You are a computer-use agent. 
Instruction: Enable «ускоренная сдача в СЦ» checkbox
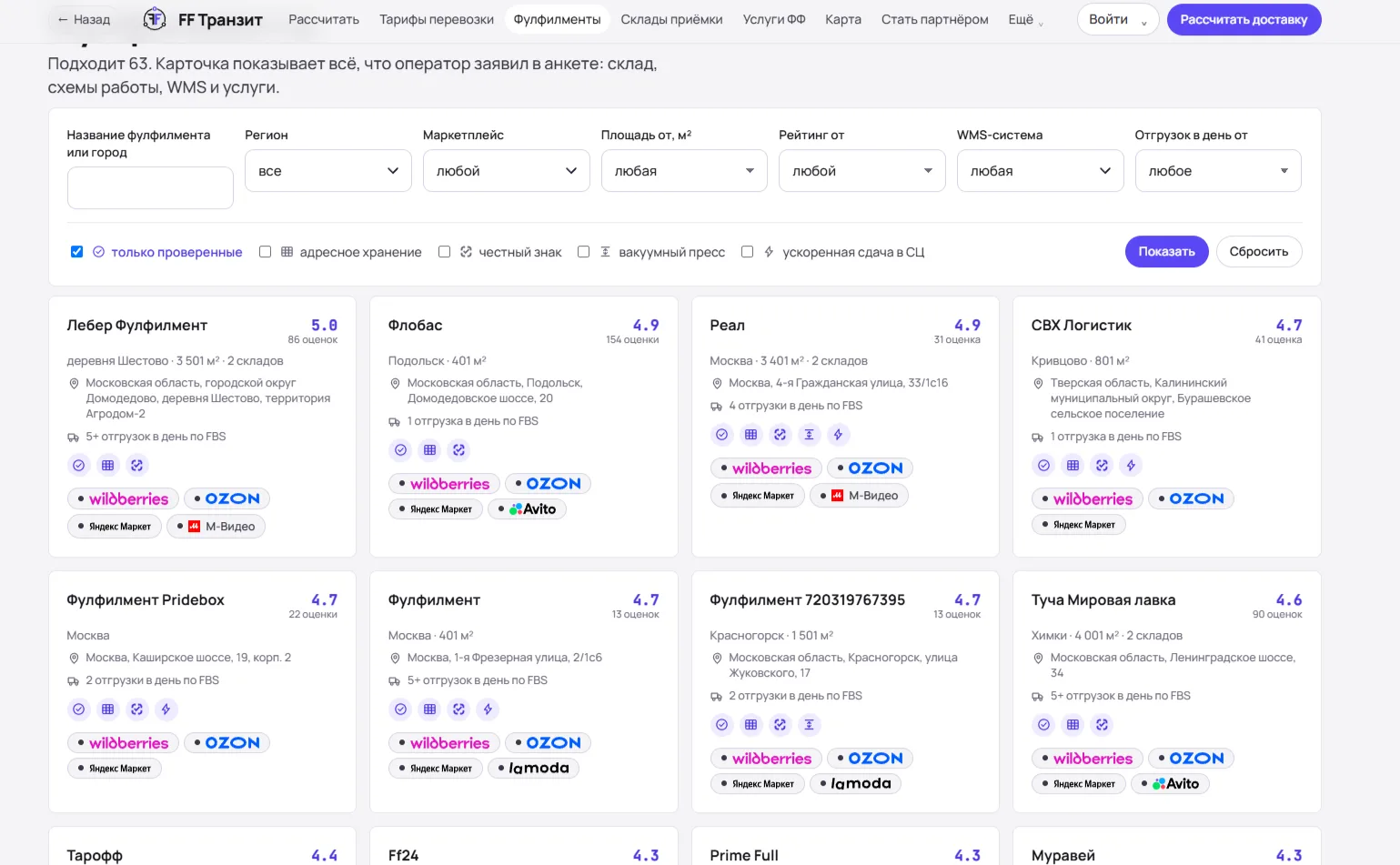747,252
